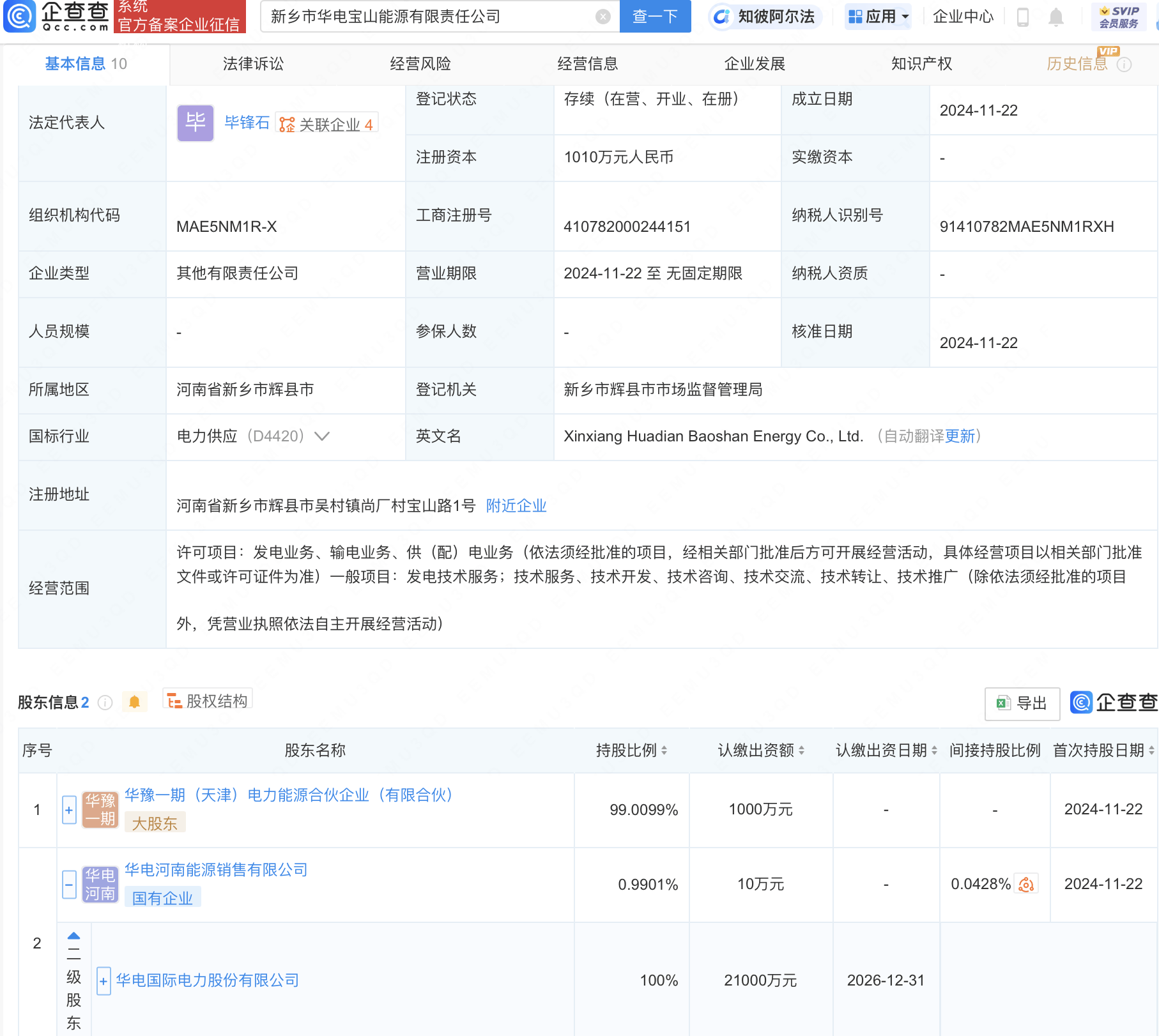Viewport: 1159px width, 1036px height.
Task: Open 华电河南能源销售有限公司 link
Action: click(216, 870)
